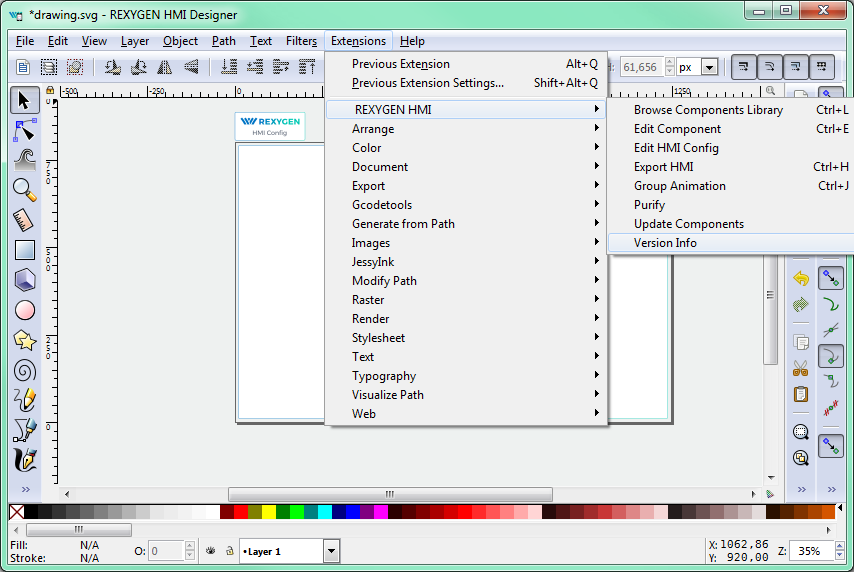Click Select All toolbar icon

49,68
